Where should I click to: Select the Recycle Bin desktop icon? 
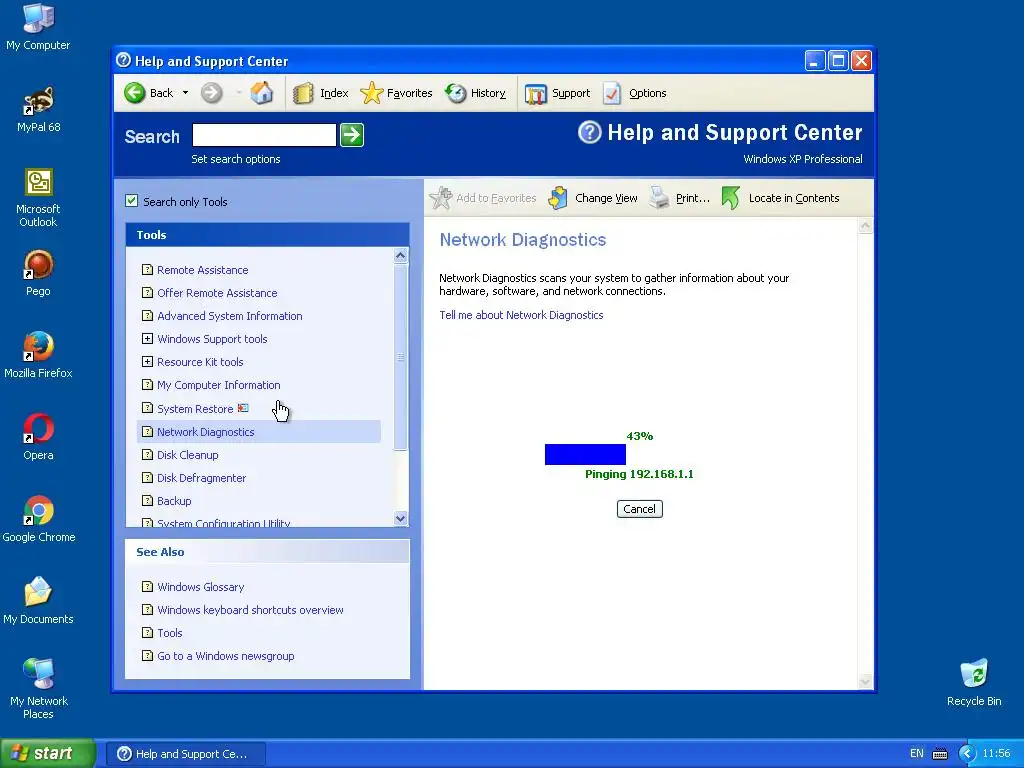point(974,683)
